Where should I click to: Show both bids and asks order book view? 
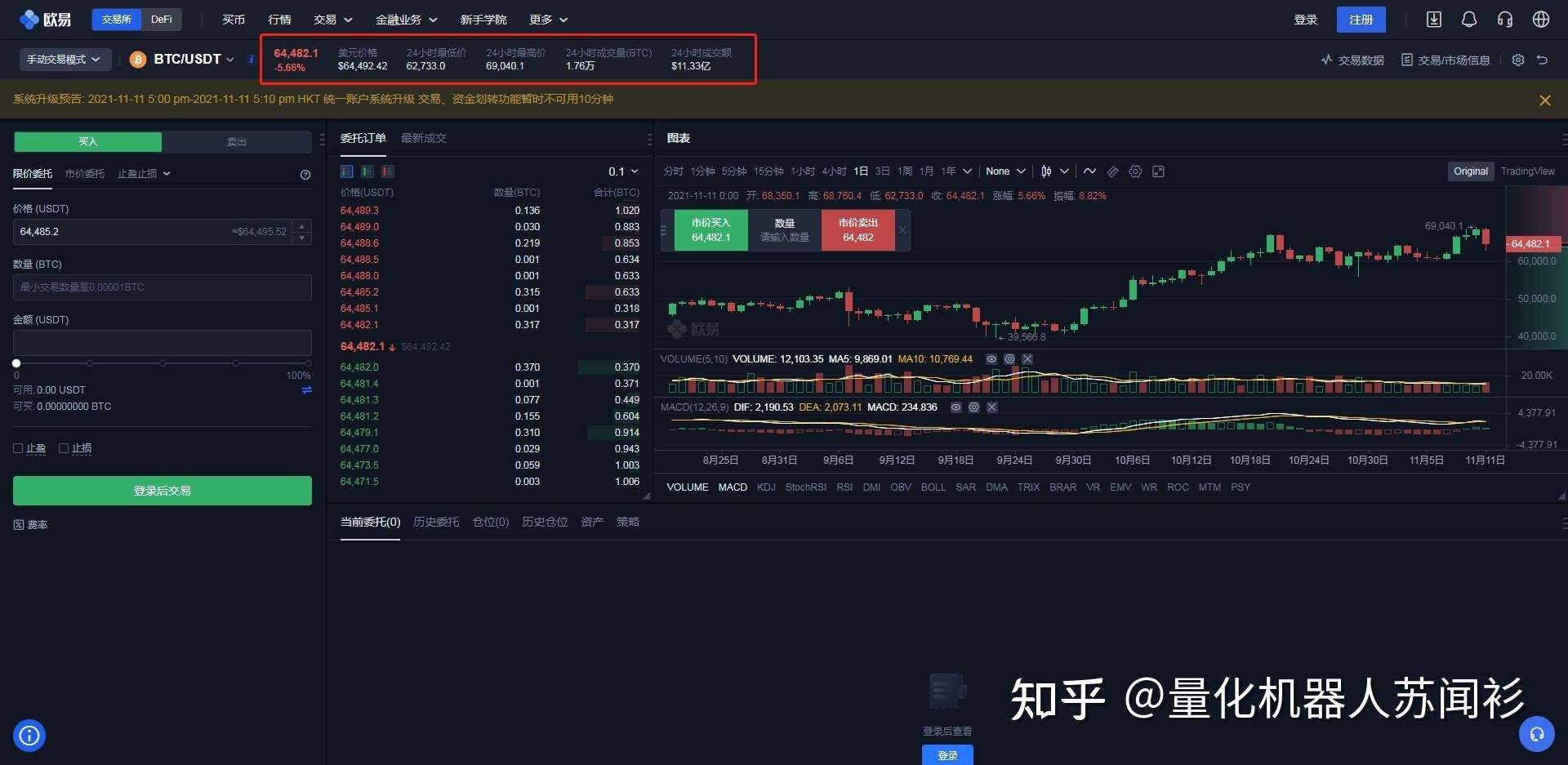[x=346, y=171]
